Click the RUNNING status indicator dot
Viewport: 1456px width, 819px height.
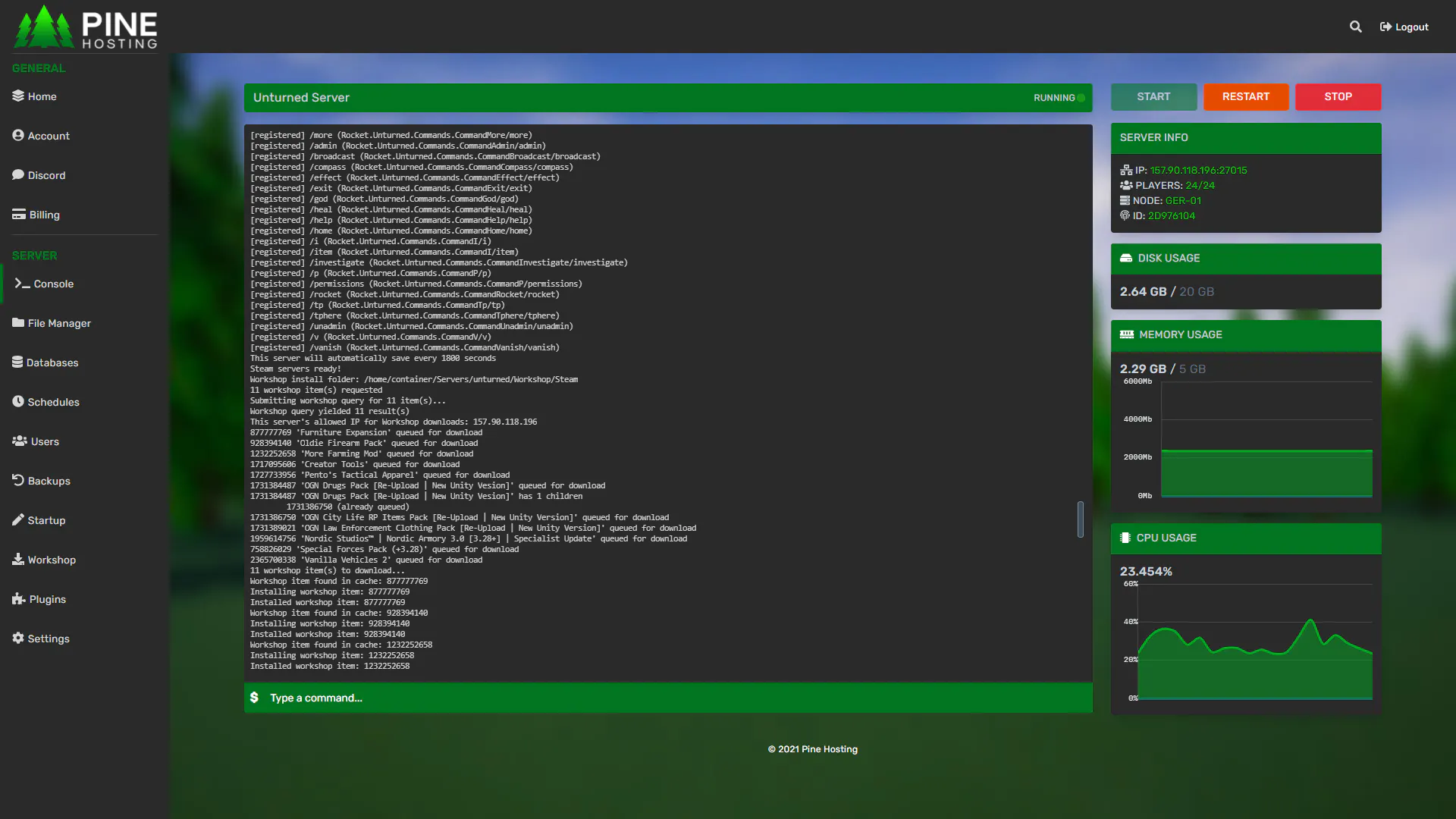point(1081,98)
